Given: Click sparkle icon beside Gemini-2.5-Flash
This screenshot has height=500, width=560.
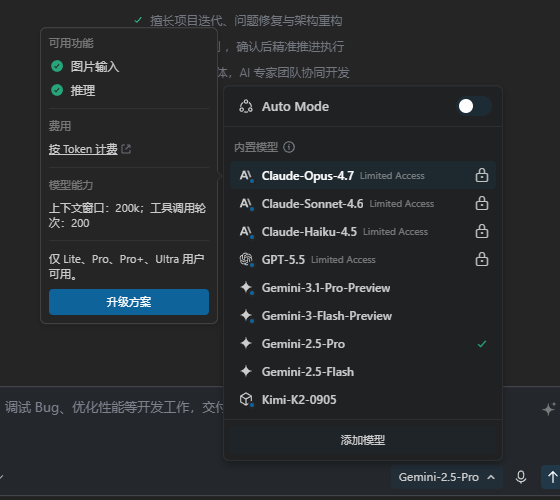Looking at the screenshot, I should pyautogui.click(x=246, y=371).
